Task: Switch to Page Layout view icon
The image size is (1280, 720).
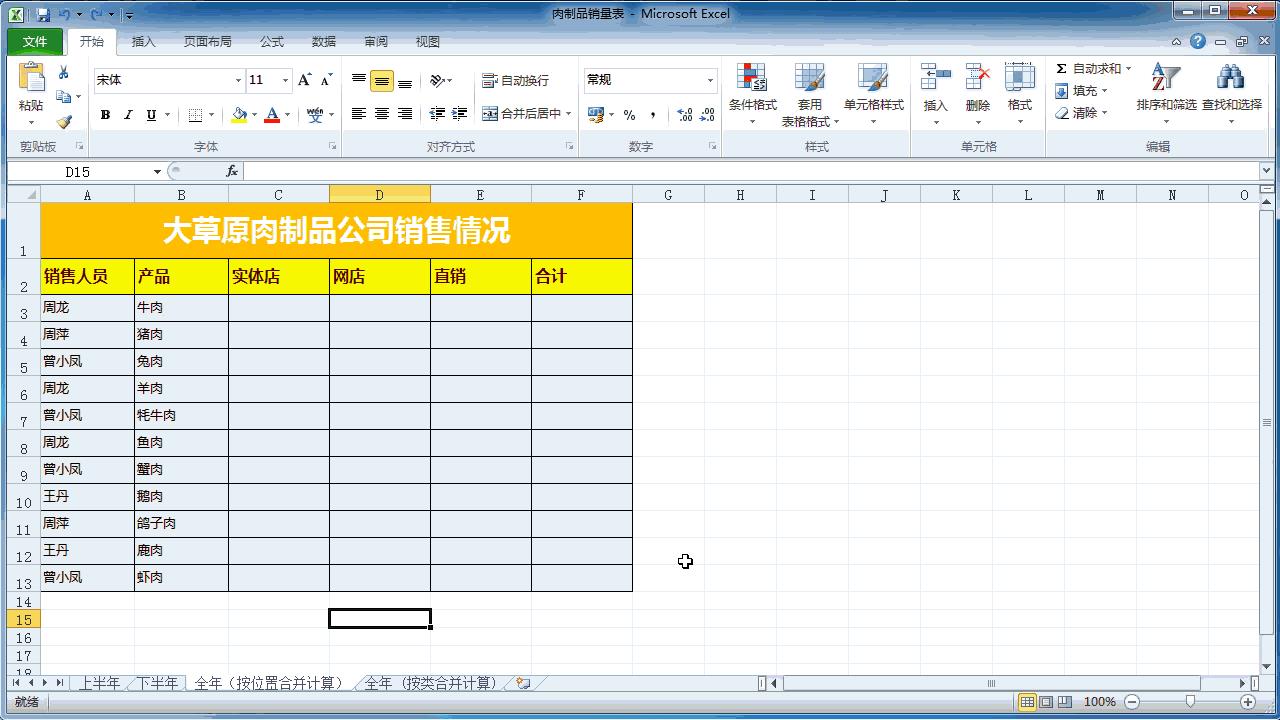Action: point(1046,702)
